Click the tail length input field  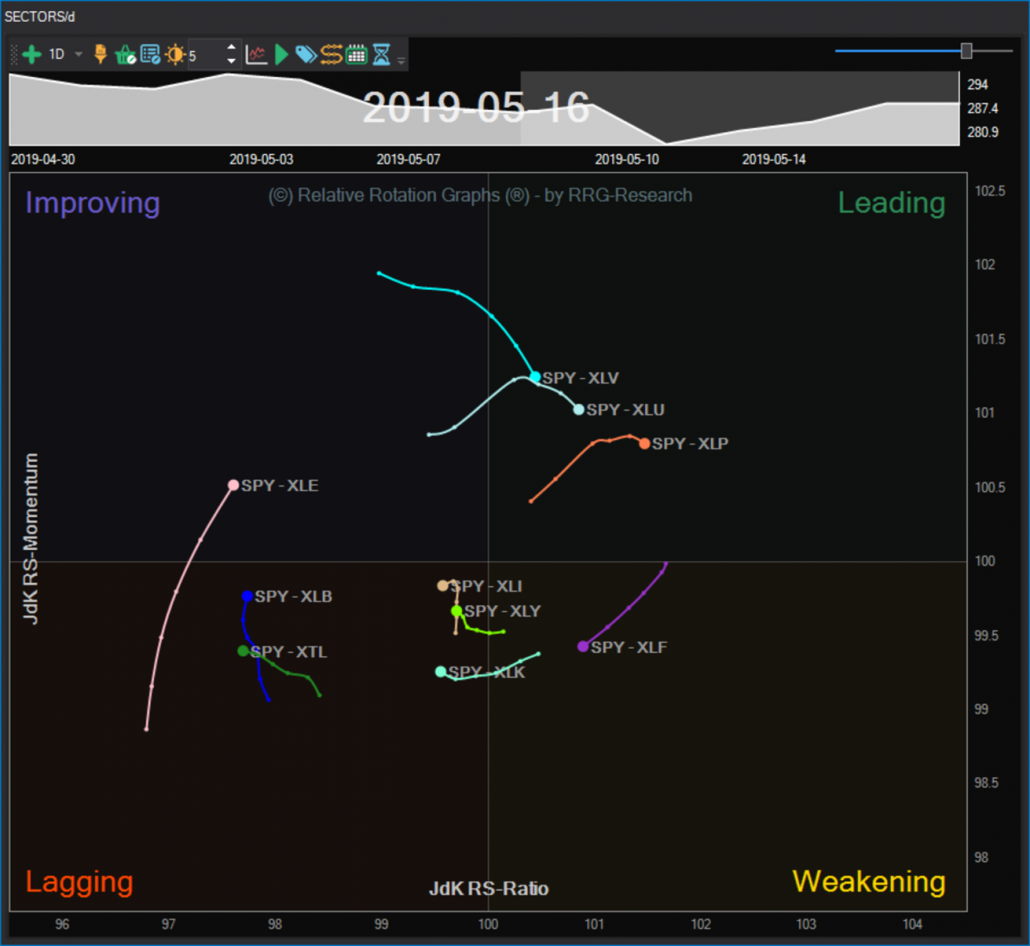(206, 55)
